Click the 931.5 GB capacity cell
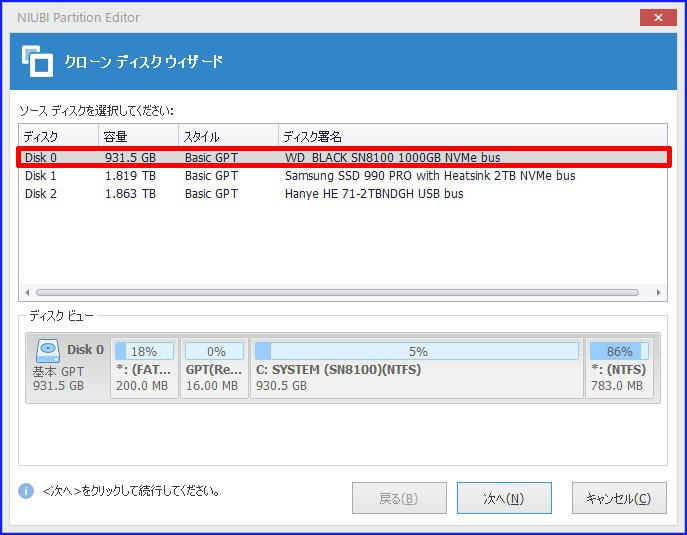Viewport: 687px width, 535px height. coord(131,157)
